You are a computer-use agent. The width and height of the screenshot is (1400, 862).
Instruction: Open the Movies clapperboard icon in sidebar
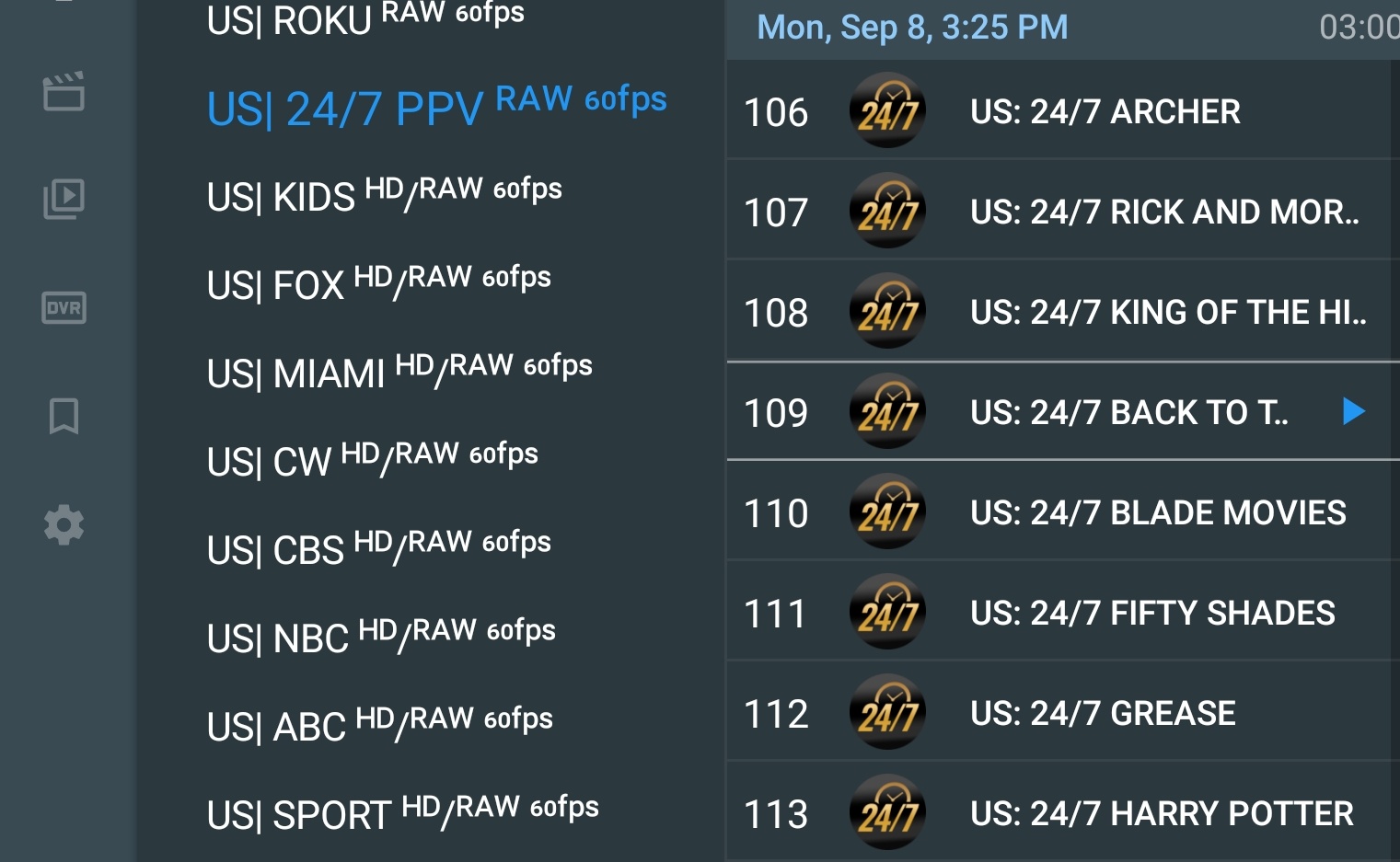(64, 92)
